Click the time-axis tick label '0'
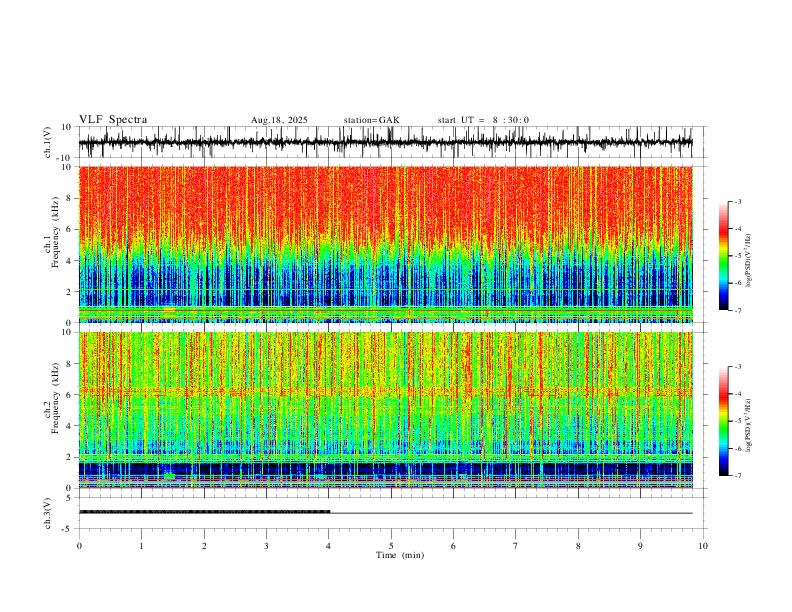This screenshot has width=792, height=612. [79, 546]
